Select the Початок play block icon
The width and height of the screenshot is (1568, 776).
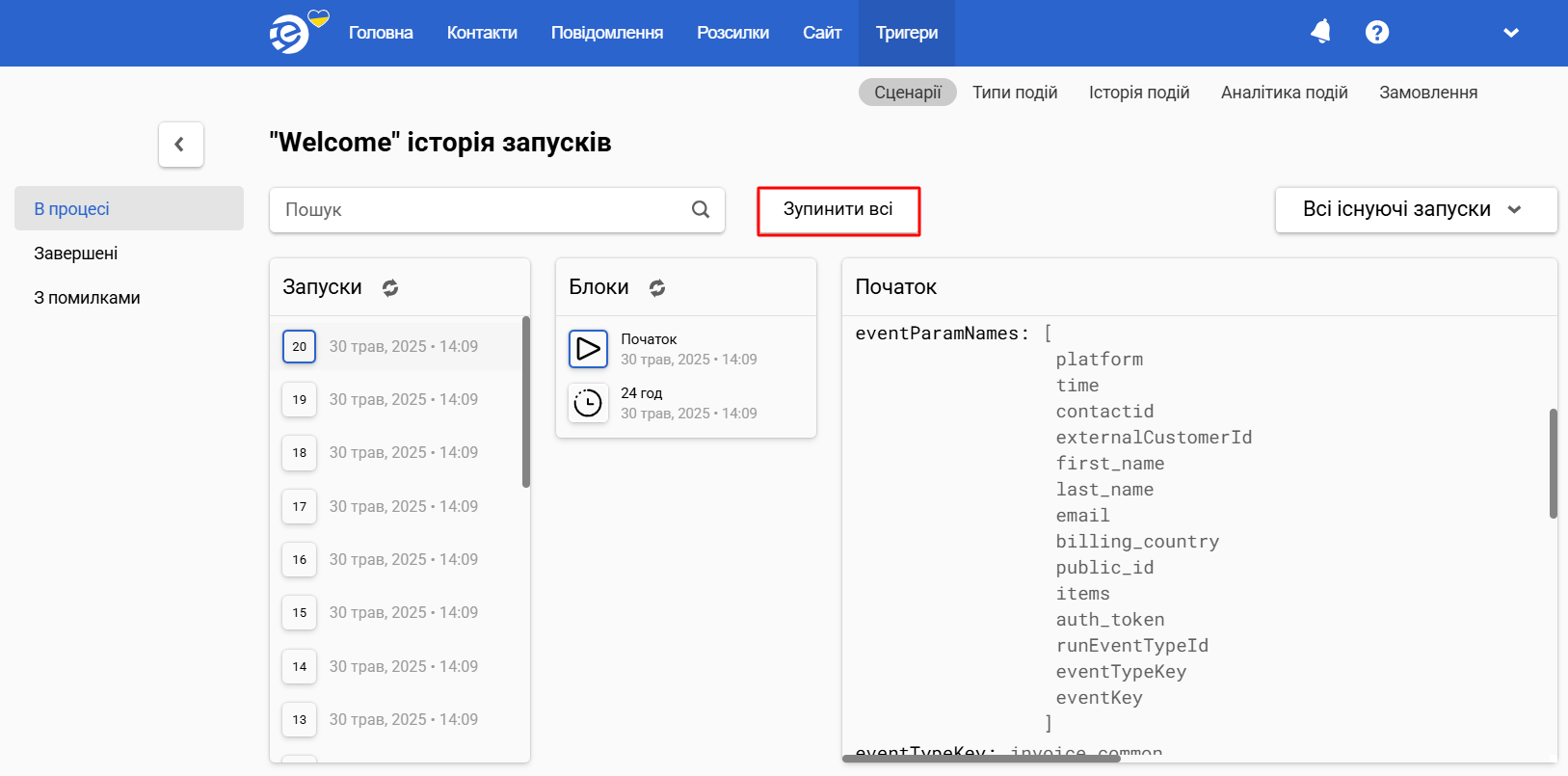(x=588, y=349)
